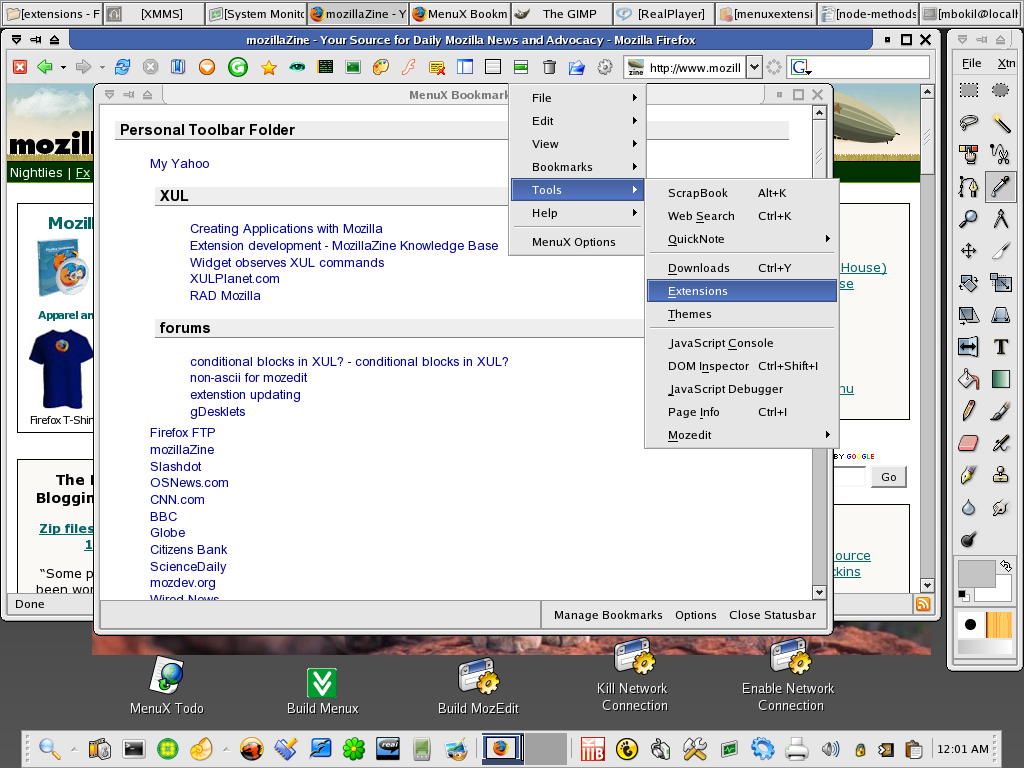Image resolution: width=1024 pixels, height=768 pixels.
Task: Open JavaScript Console from Tools submenu
Action: pyautogui.click(x=742, y=343)
